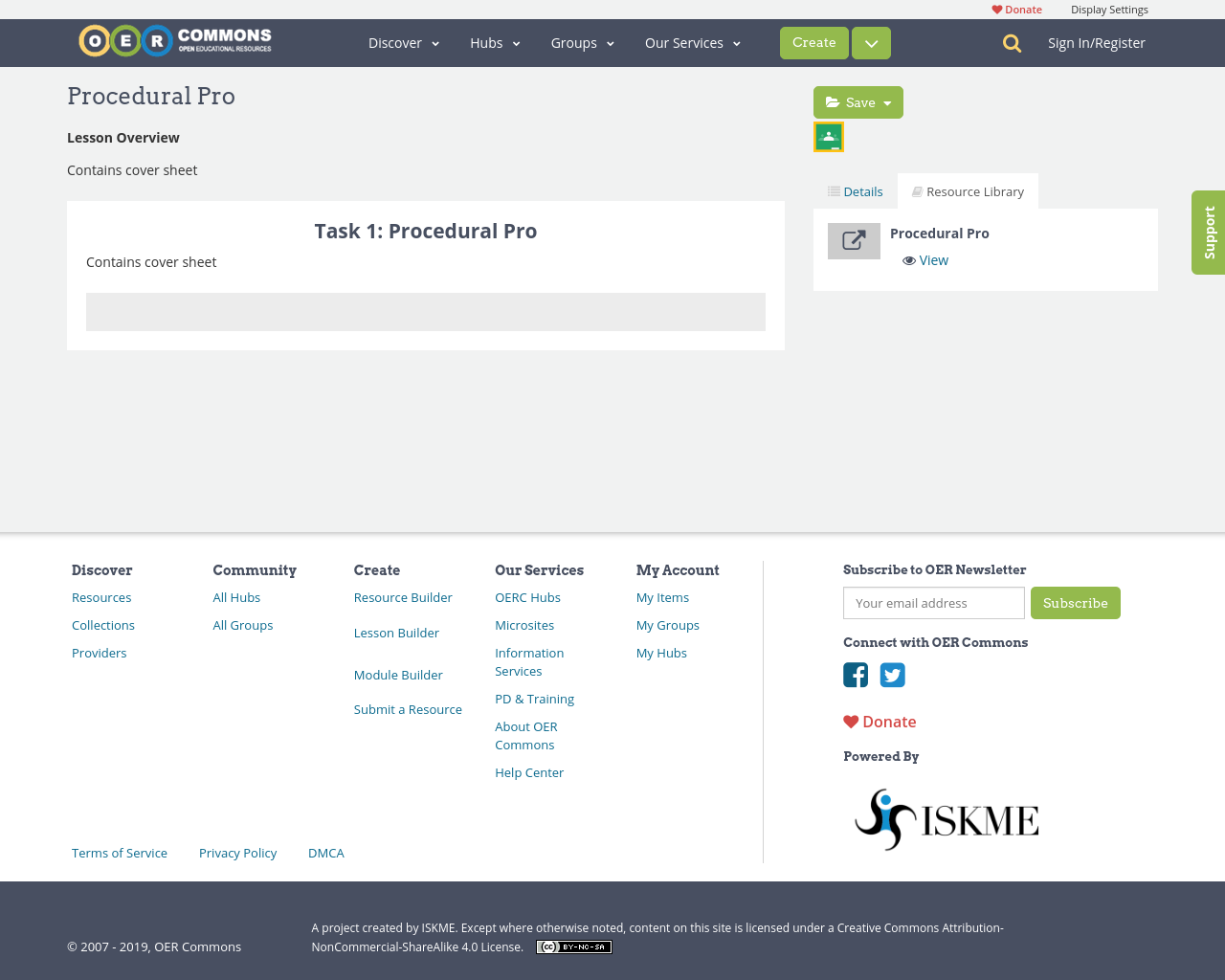
Task: Open the ISKME logo link
Action: [x=946, y=818]
